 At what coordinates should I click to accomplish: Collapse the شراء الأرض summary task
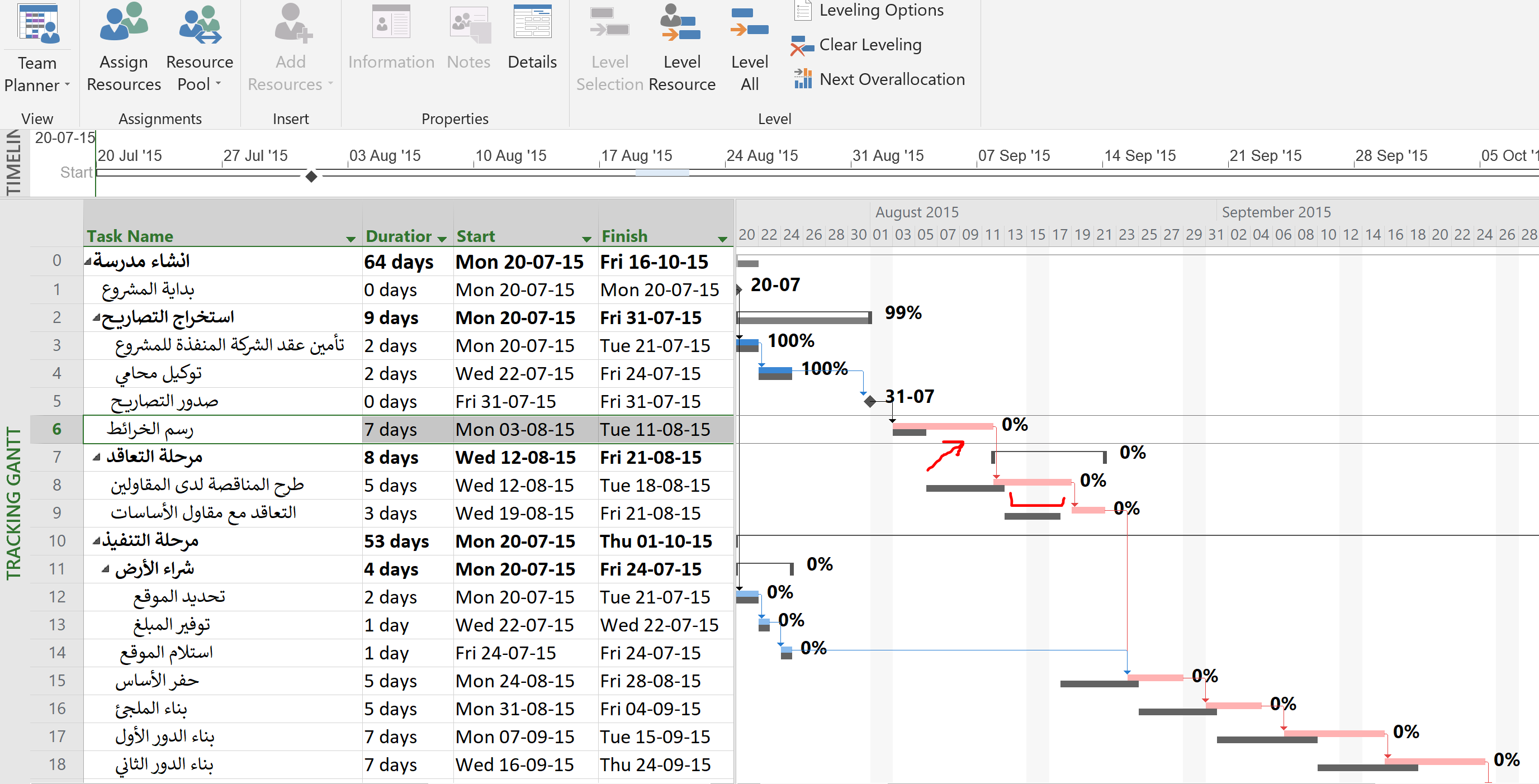(x=105, y=569)
